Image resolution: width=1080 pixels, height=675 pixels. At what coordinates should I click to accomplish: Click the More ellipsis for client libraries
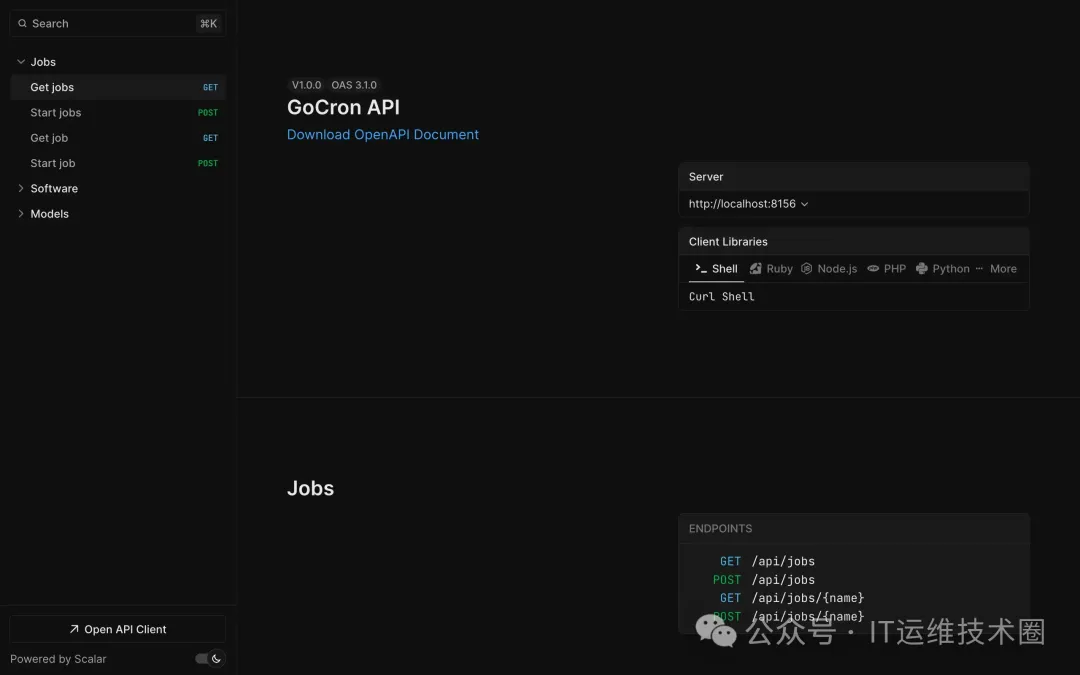pos(979,269)
